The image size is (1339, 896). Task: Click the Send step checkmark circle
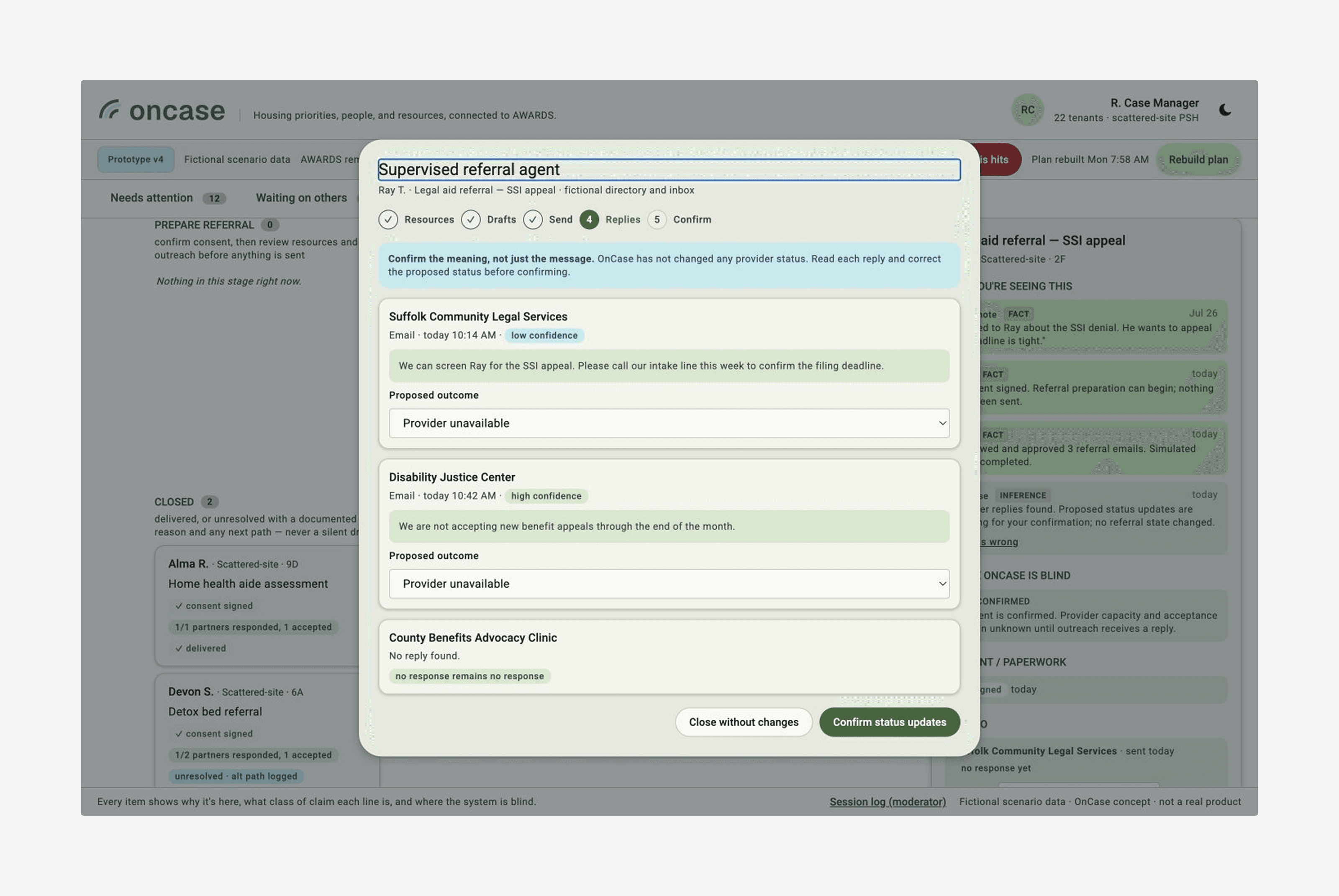point(532,220)
